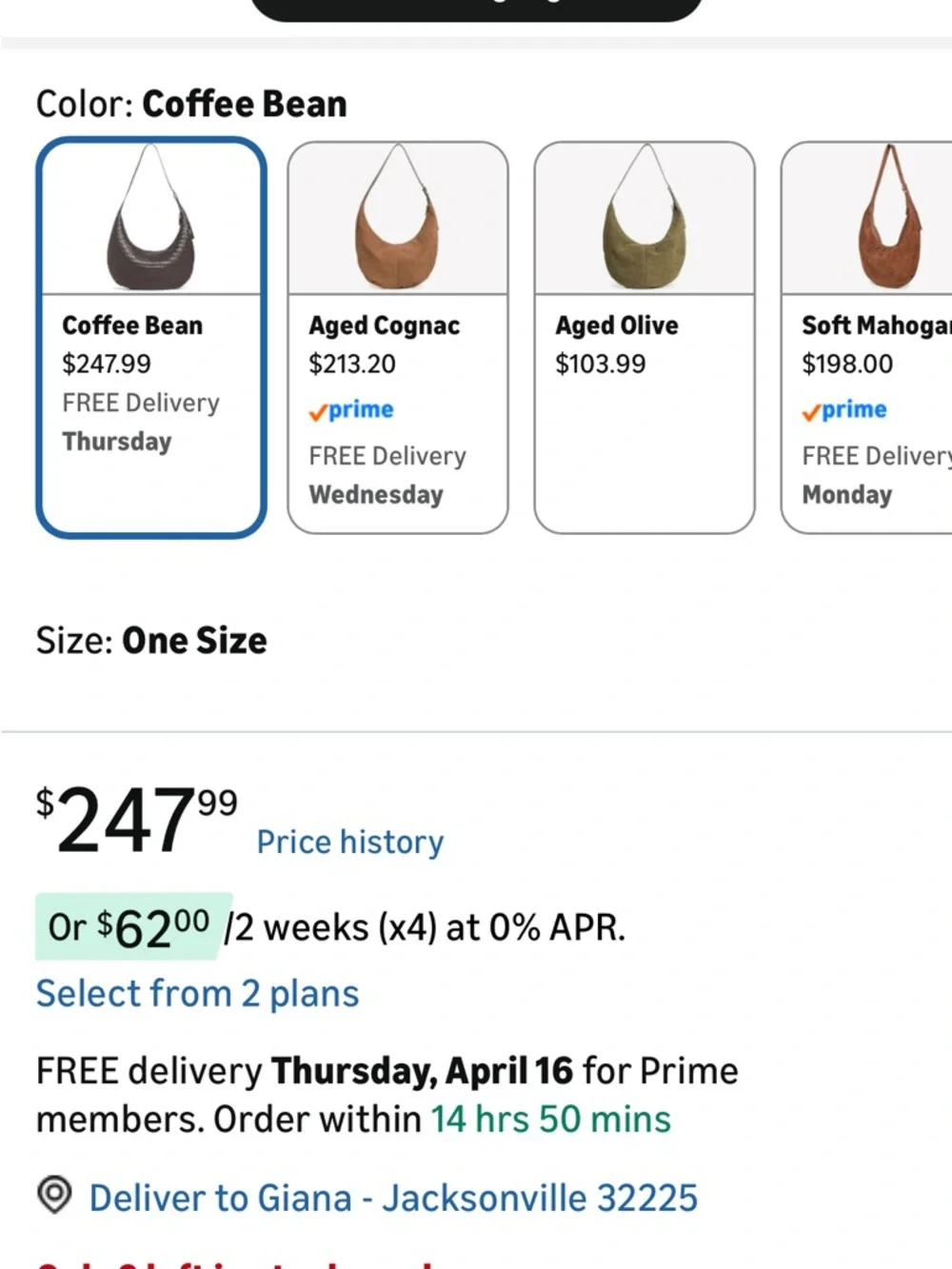Choose the Aged Cognac color option
952x1269 pixels.
[x=398, y=338]
